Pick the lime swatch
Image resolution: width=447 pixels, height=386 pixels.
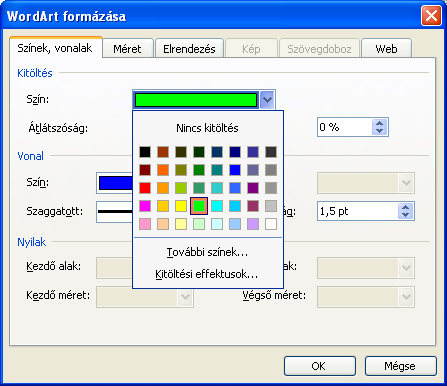coord(181,188)
